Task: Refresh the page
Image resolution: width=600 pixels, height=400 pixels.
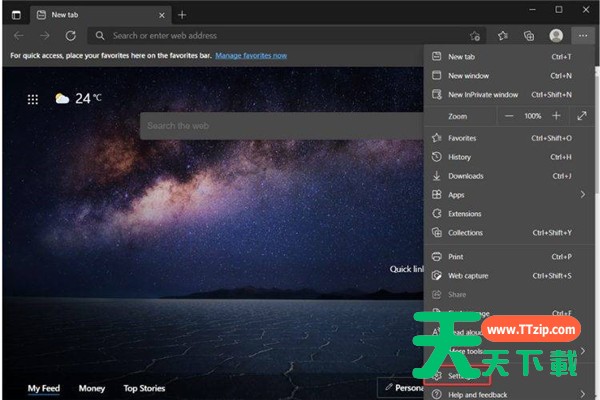Action: 71,36
